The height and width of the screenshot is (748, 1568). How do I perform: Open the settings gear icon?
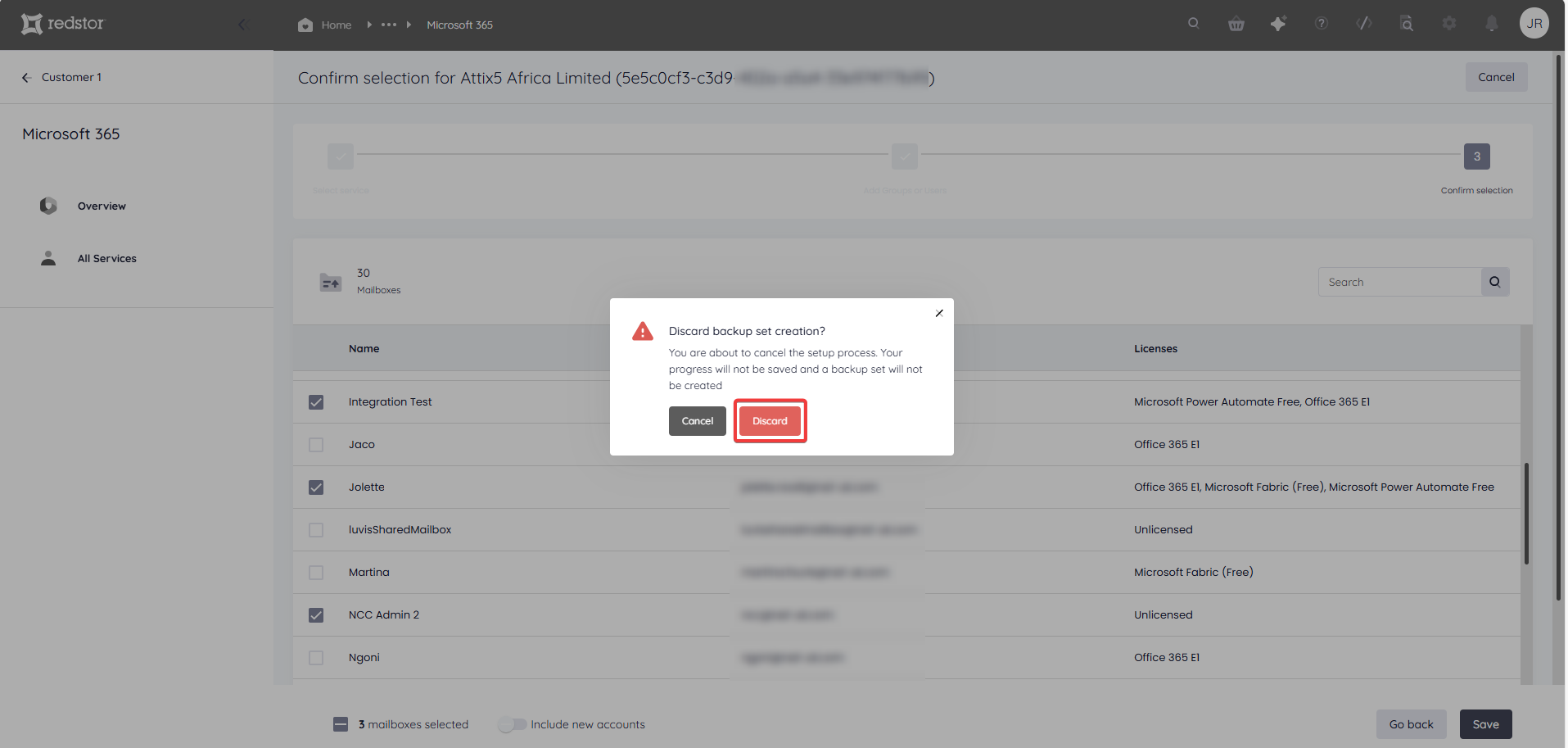[x=1449, y=24]
